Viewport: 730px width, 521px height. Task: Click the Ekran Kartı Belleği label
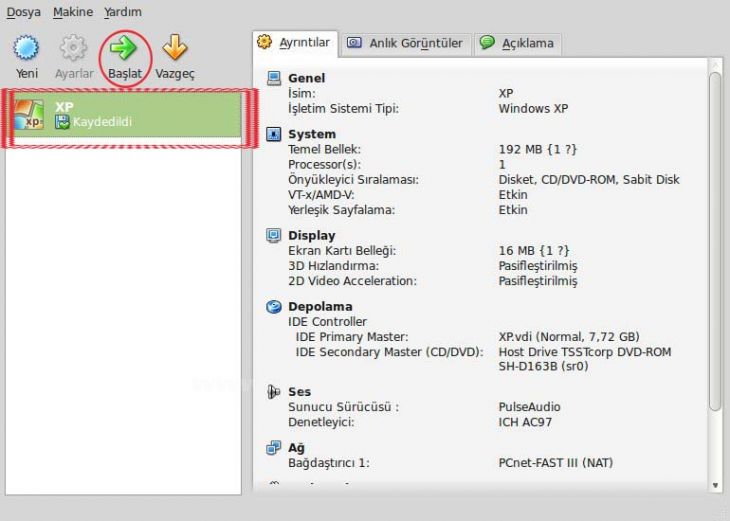pyautogui.click(x=342, y=251)
